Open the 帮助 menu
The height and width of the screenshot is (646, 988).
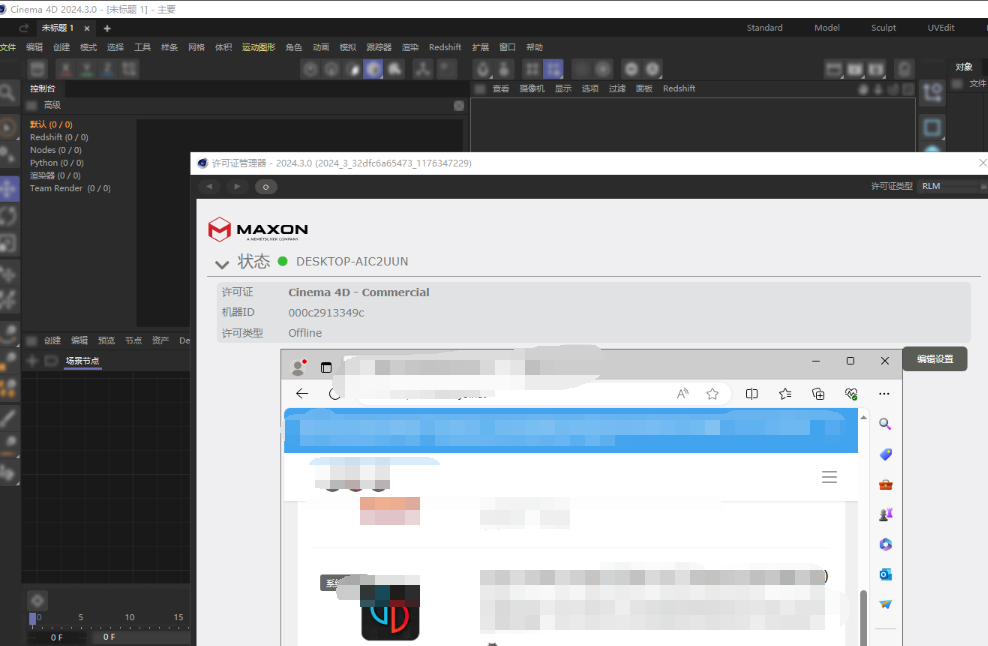534,47
